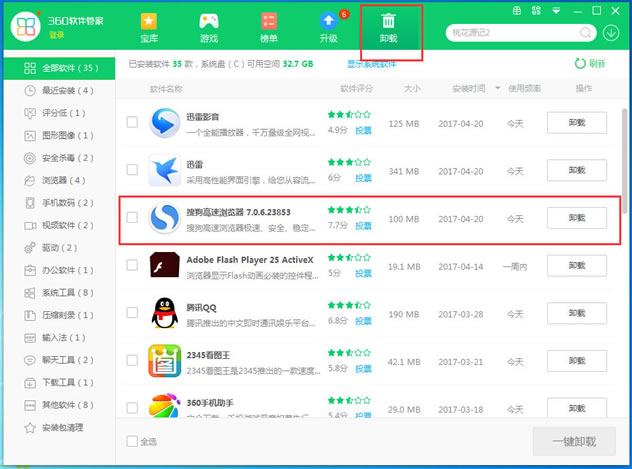Select 其他软件 (8) category
The image size is (632, 469).
pos(59,405)
